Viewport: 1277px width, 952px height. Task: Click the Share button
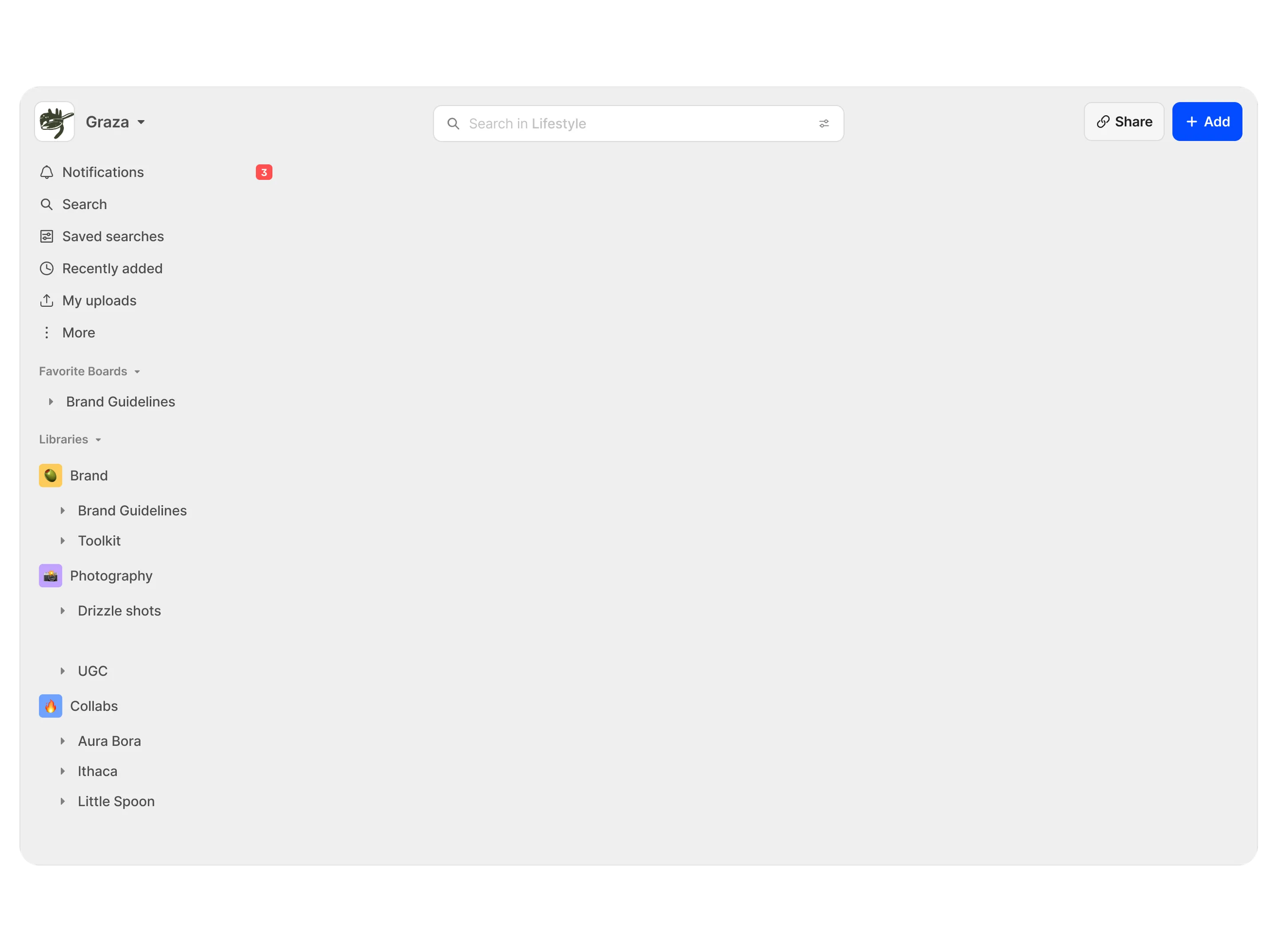(1124, 121)
